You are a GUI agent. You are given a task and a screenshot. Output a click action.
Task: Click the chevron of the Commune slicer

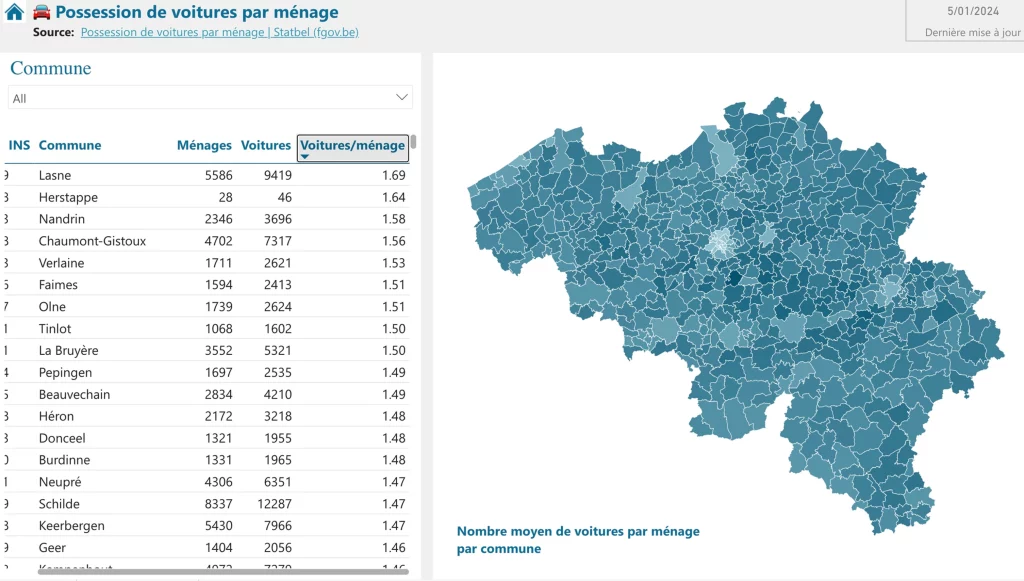(x=402, y=97)
